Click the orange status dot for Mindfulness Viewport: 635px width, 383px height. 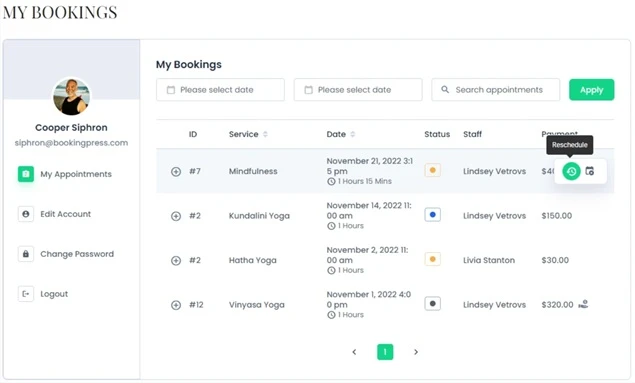(x=433, y=170)
